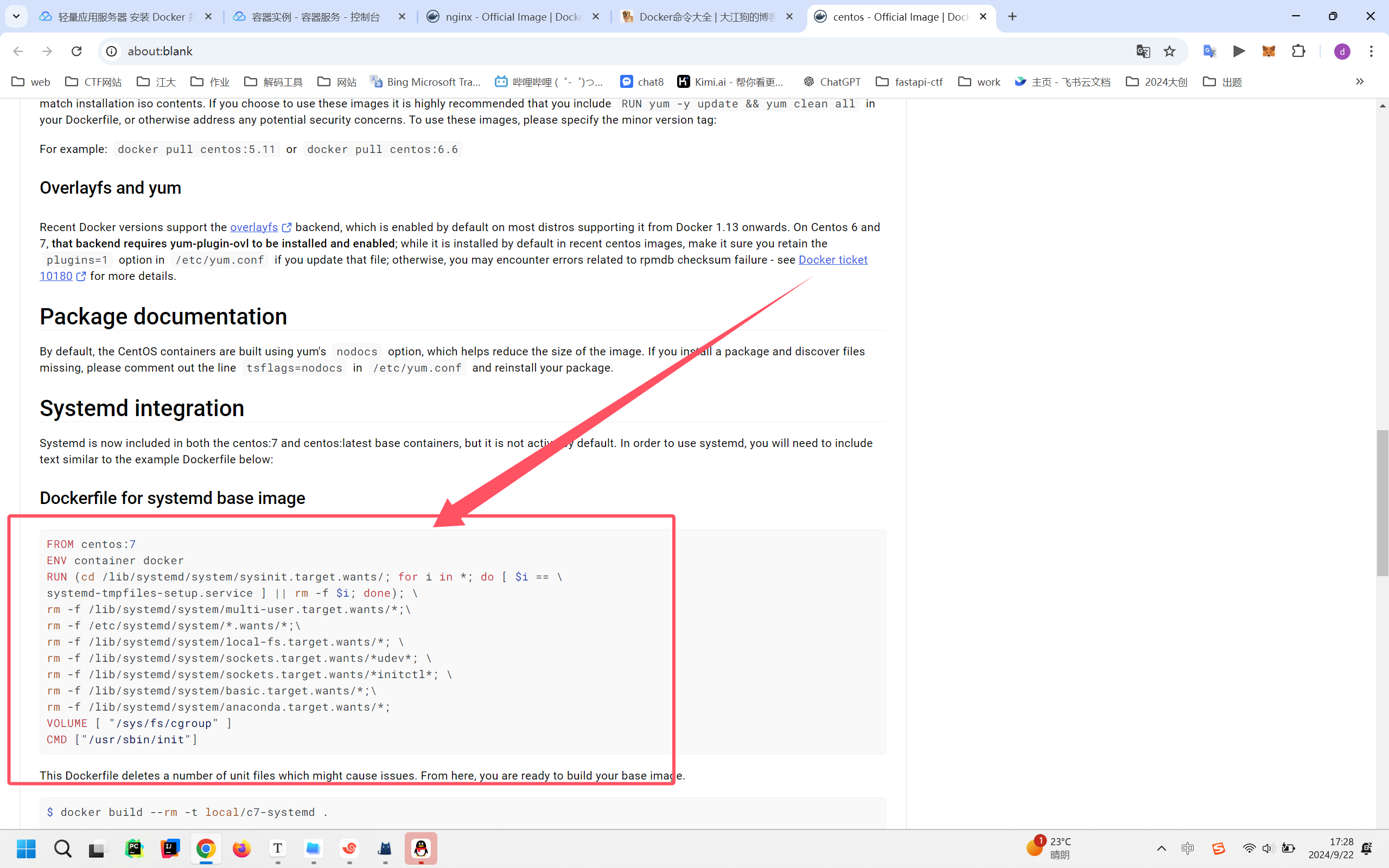Show more bookmarks with the chevron

1359,81
